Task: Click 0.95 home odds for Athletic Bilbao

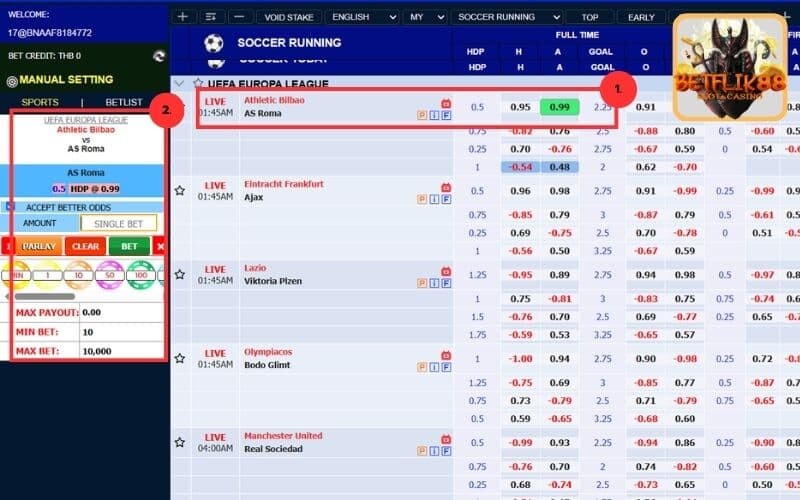Action: tap(520, 107)
